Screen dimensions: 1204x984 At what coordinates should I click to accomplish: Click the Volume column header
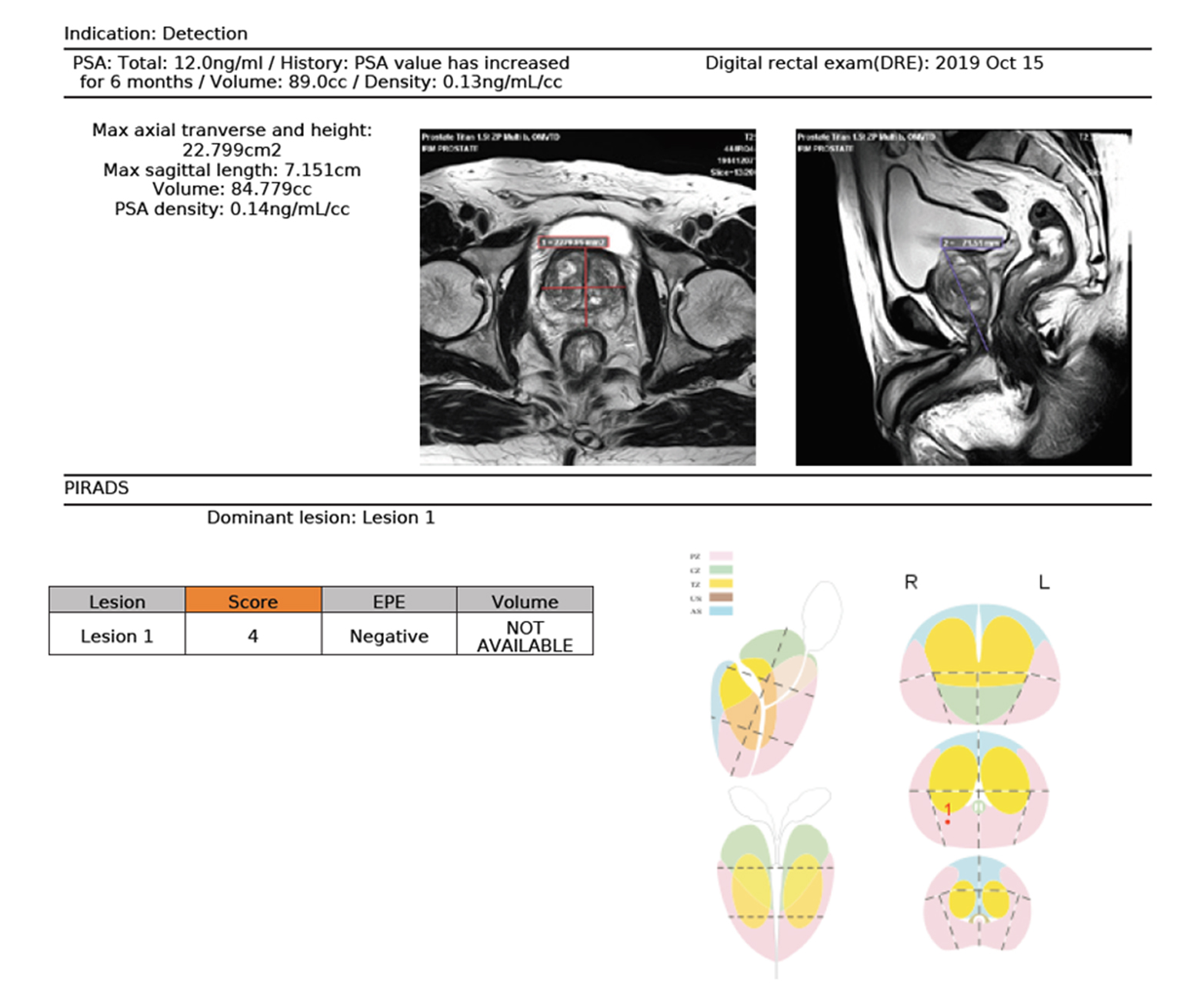[525, 601]
